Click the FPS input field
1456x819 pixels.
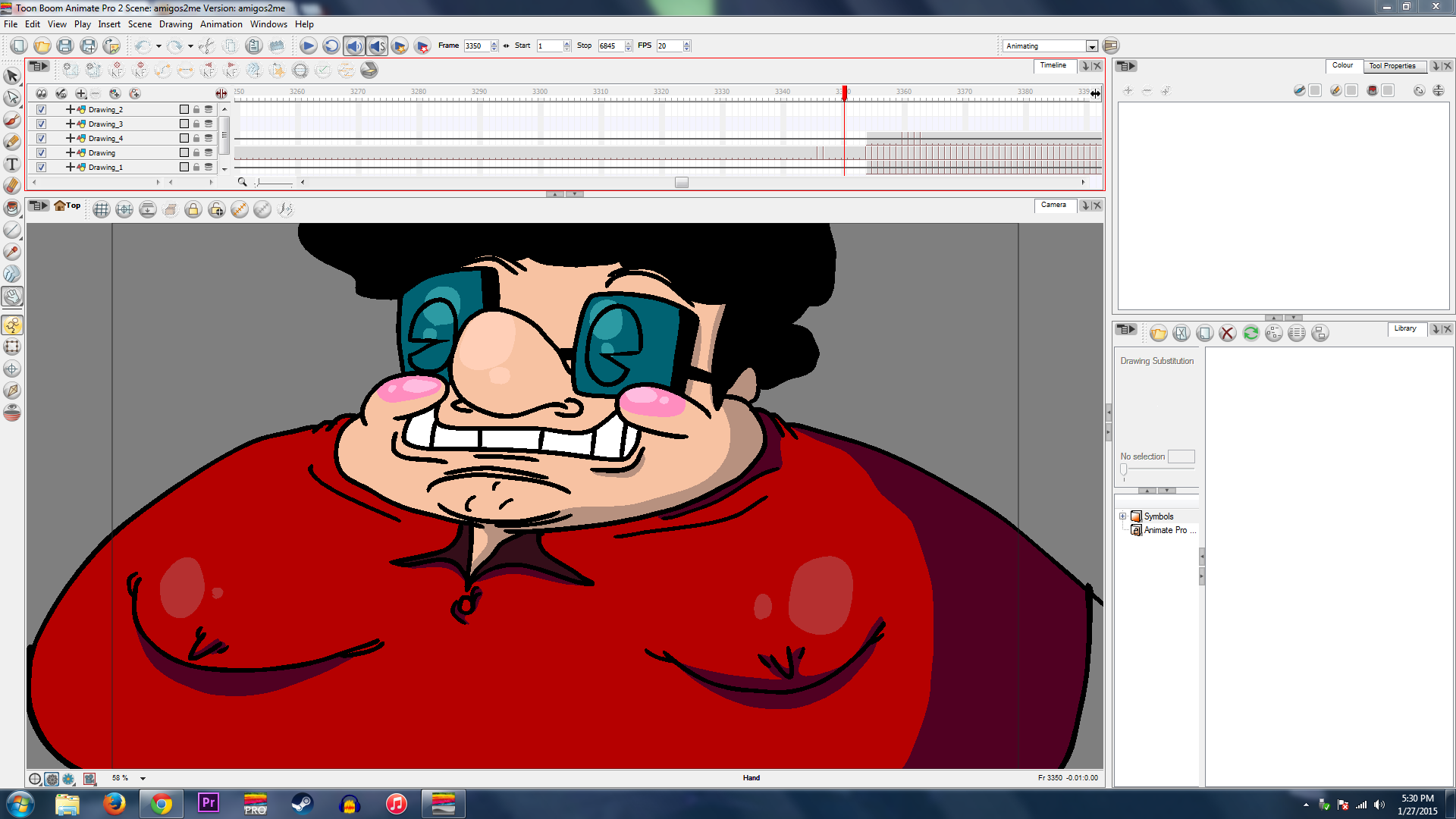pos(669,46)
